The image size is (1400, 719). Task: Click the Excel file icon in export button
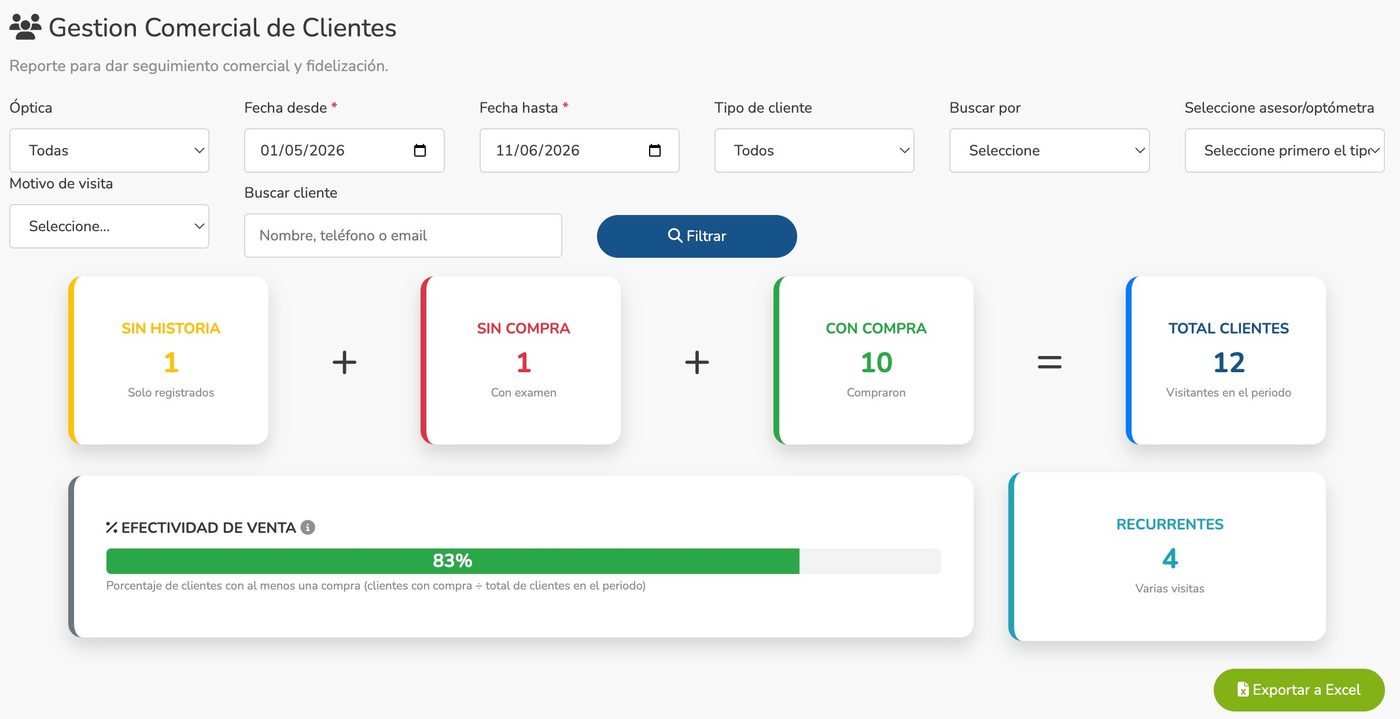click(x=1243, y=689)
